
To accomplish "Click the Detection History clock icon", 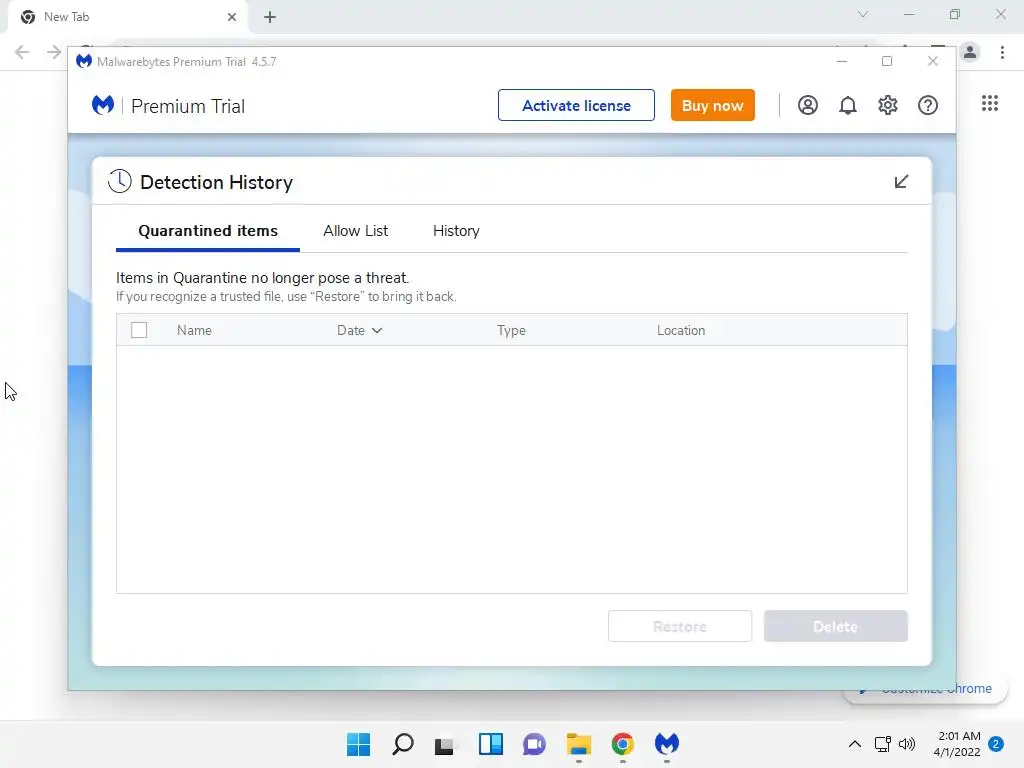I will point(120,182).
